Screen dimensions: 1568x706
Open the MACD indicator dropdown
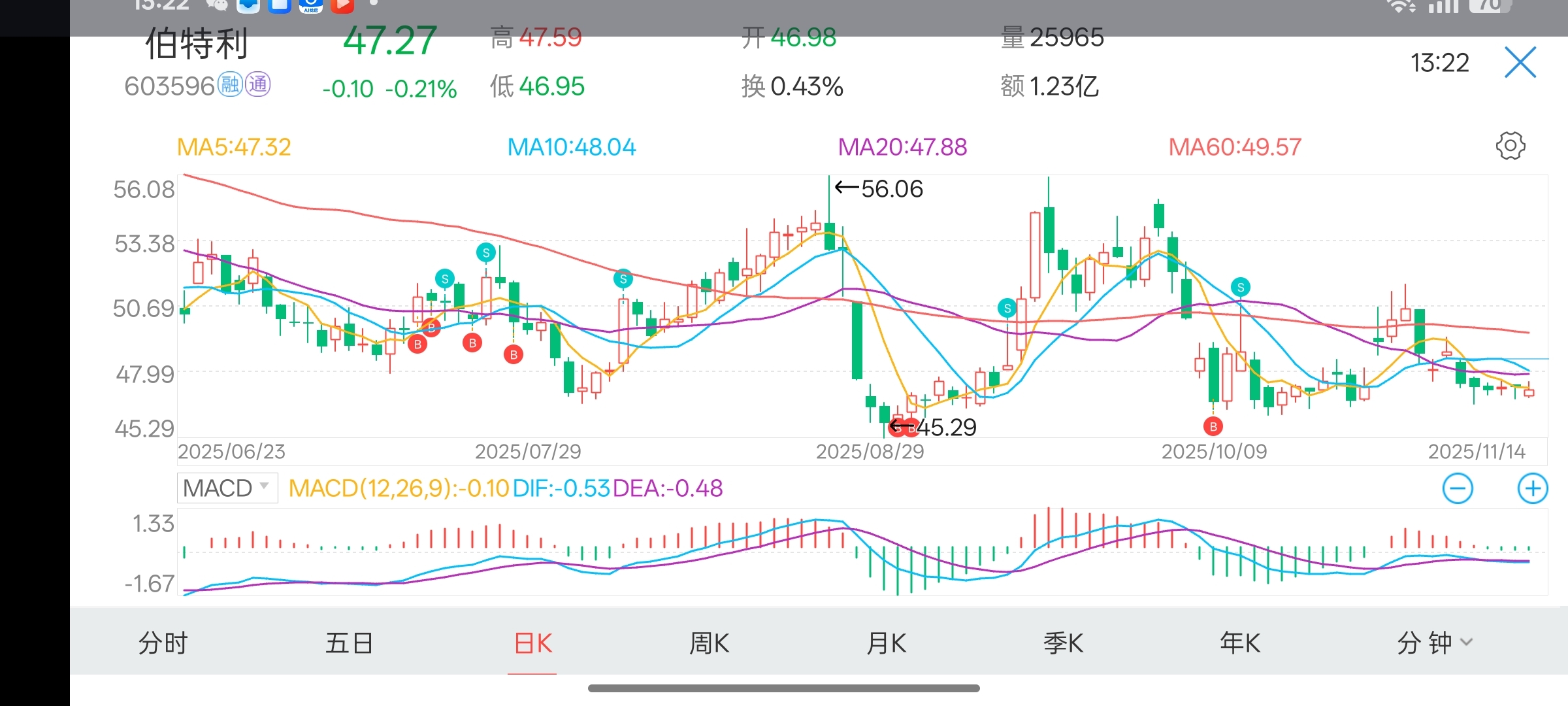(227, 488)
